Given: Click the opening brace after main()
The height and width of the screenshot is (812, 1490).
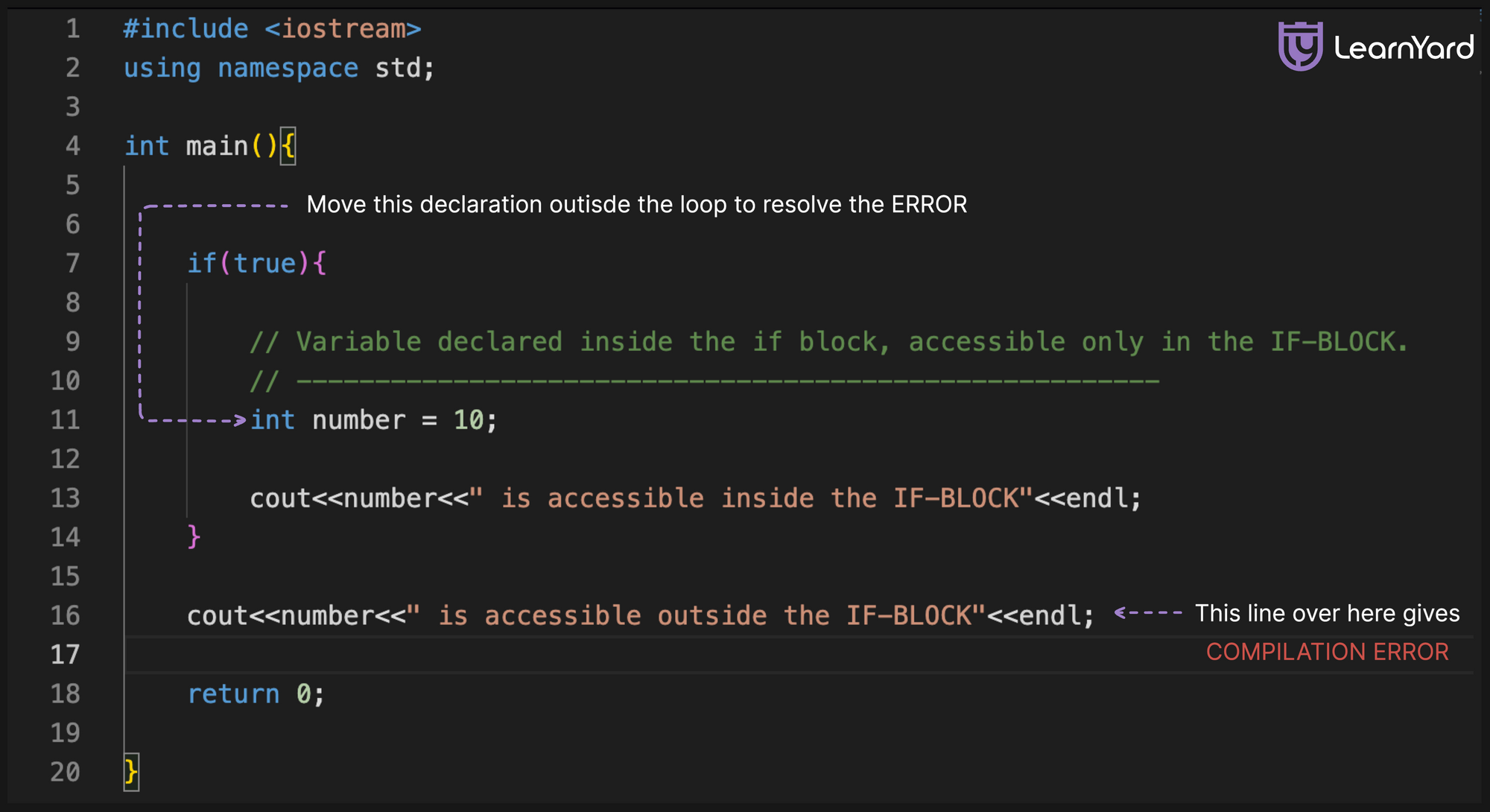Looking at the screenshot, I should 288,145.
